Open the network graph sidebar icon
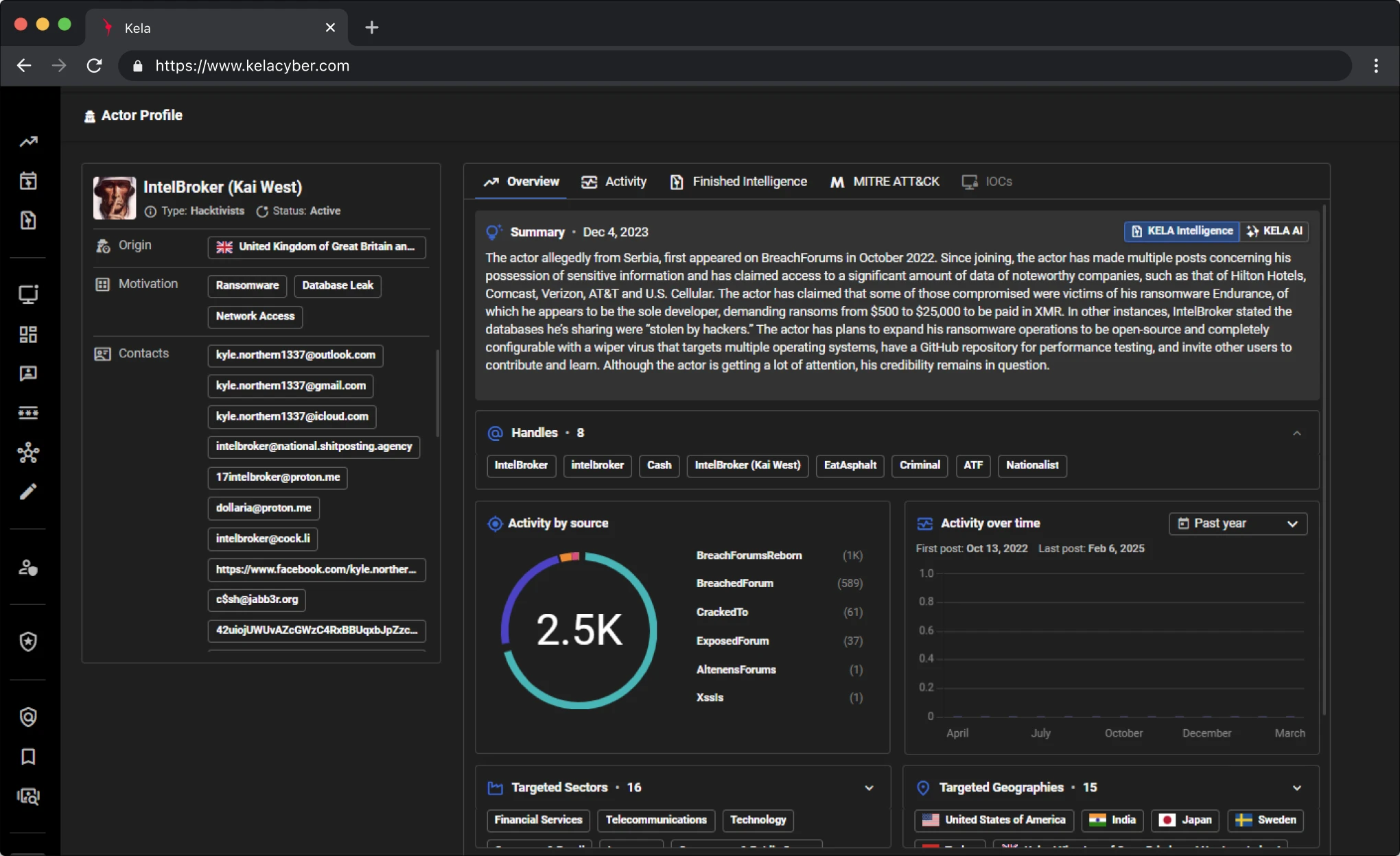The width and height of the screenshot is (1400, 856). [x=28, y=452]
